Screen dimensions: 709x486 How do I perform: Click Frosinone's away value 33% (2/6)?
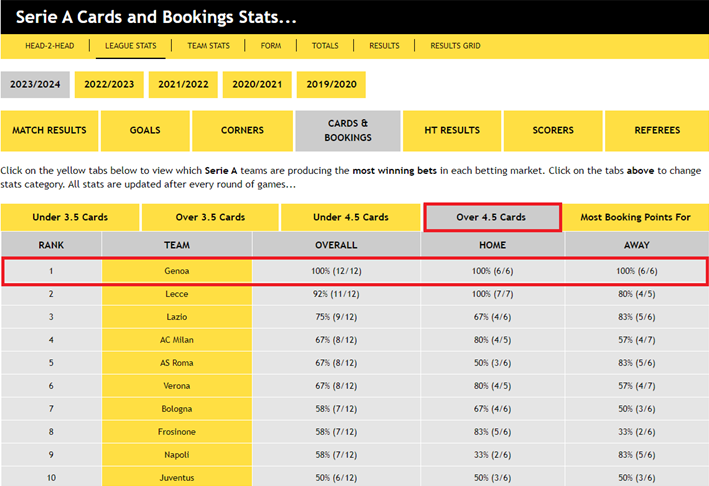point(637,432)
